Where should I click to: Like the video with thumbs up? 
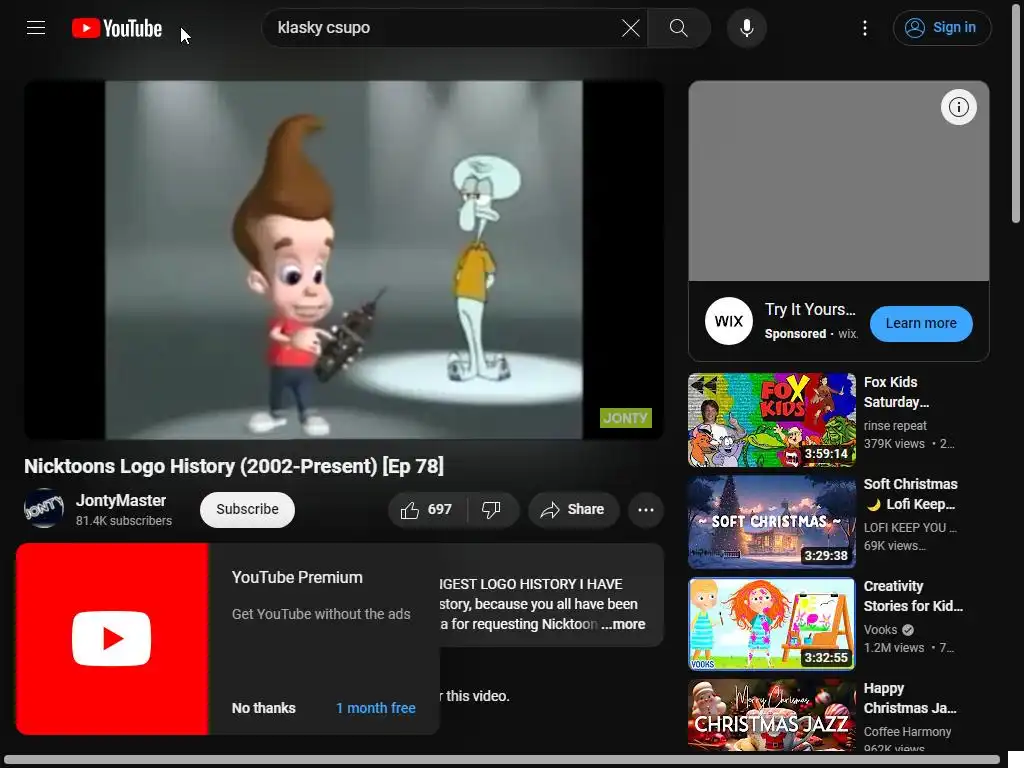[427, 509]
